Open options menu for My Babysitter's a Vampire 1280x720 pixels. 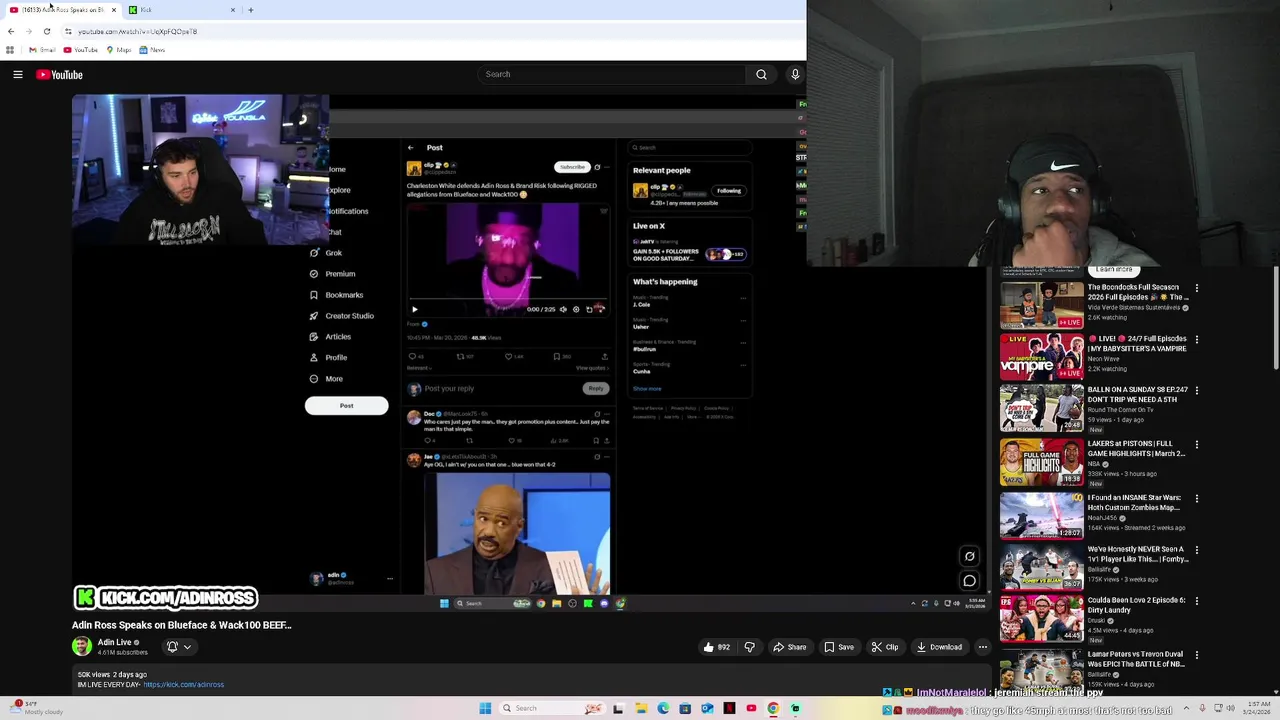(1196, 339)
